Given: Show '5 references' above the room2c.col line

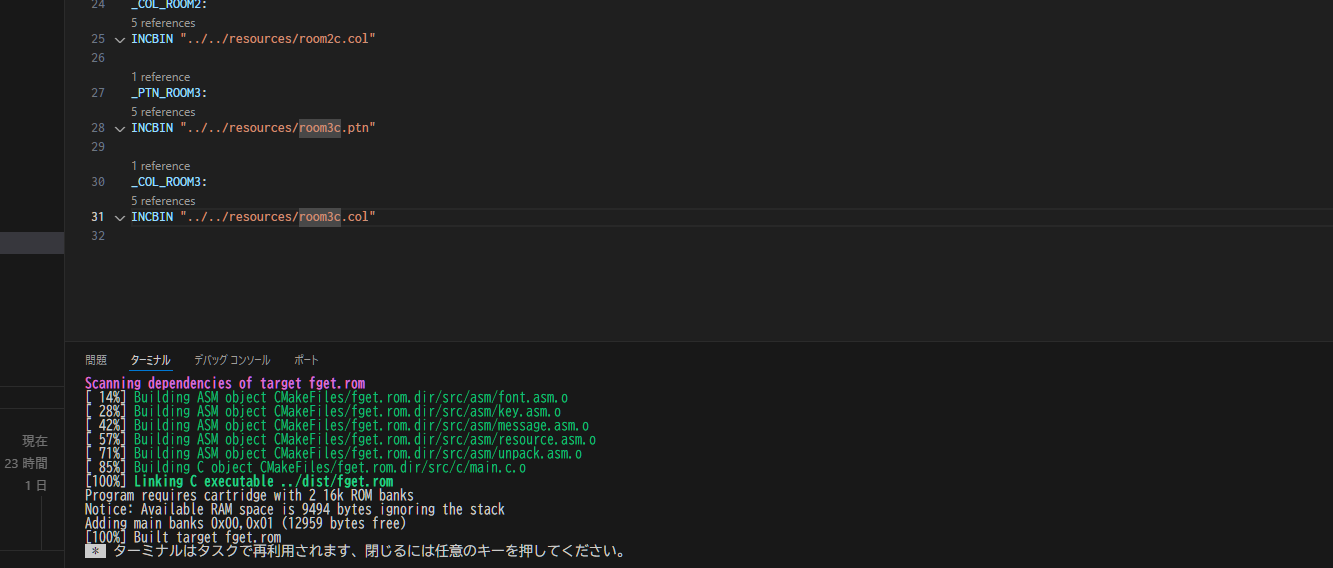Looking at the screenshot, I should tap(163, 23).
